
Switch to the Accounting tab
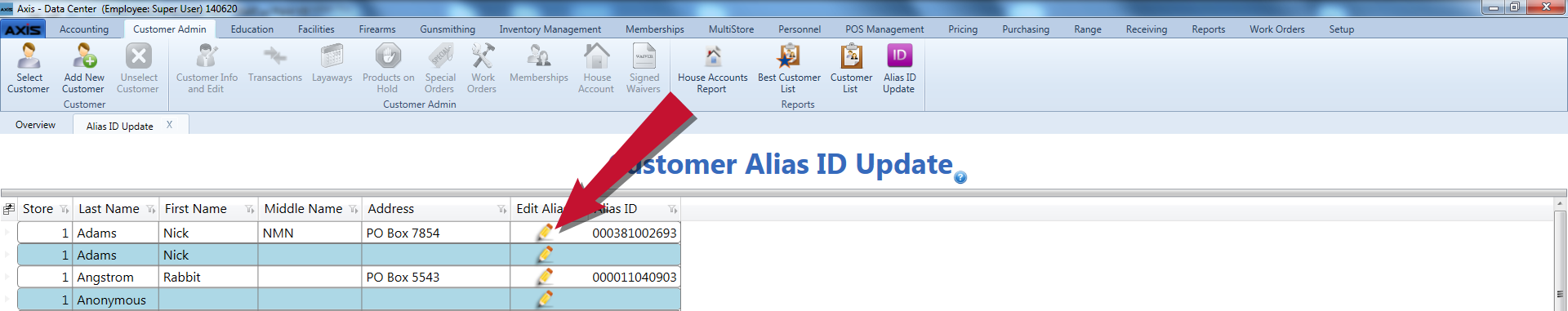tap(84, 29)
